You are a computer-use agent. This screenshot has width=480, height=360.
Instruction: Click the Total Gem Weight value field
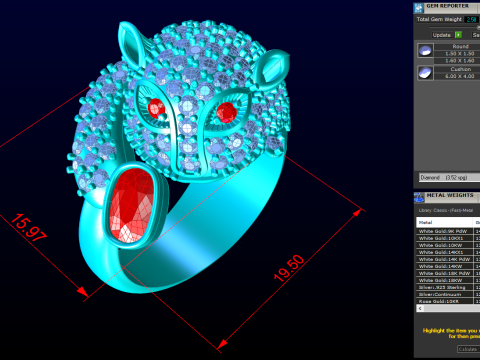471,19
